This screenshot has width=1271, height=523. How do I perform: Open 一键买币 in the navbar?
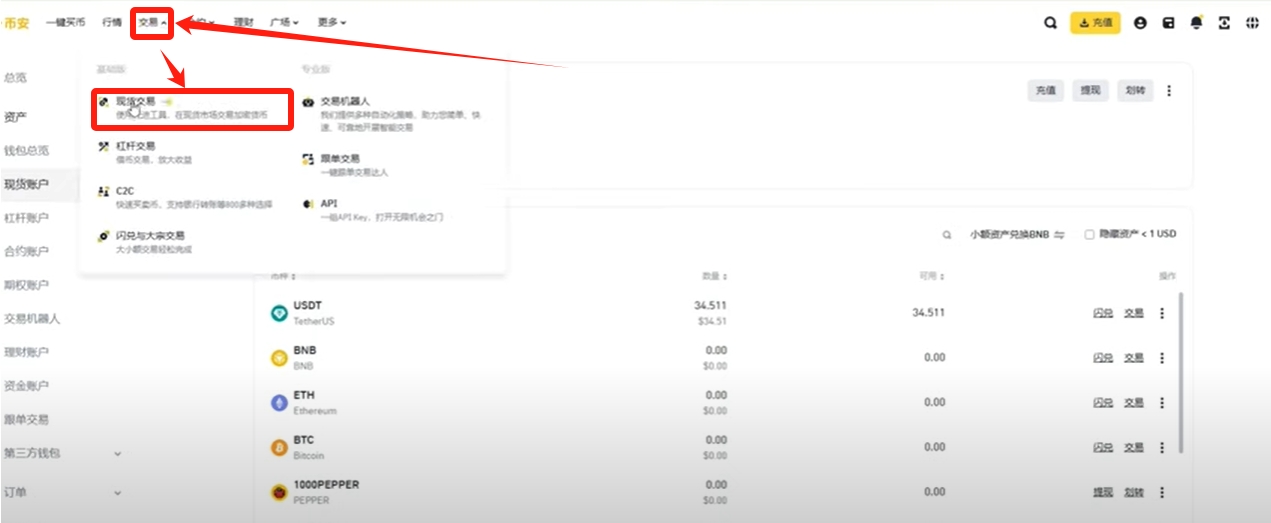click(x=65, y=22)
